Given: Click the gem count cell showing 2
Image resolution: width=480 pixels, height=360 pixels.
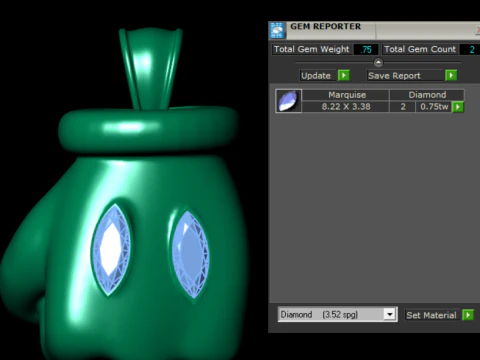Looking at the screenshot, I should point(403,107).
